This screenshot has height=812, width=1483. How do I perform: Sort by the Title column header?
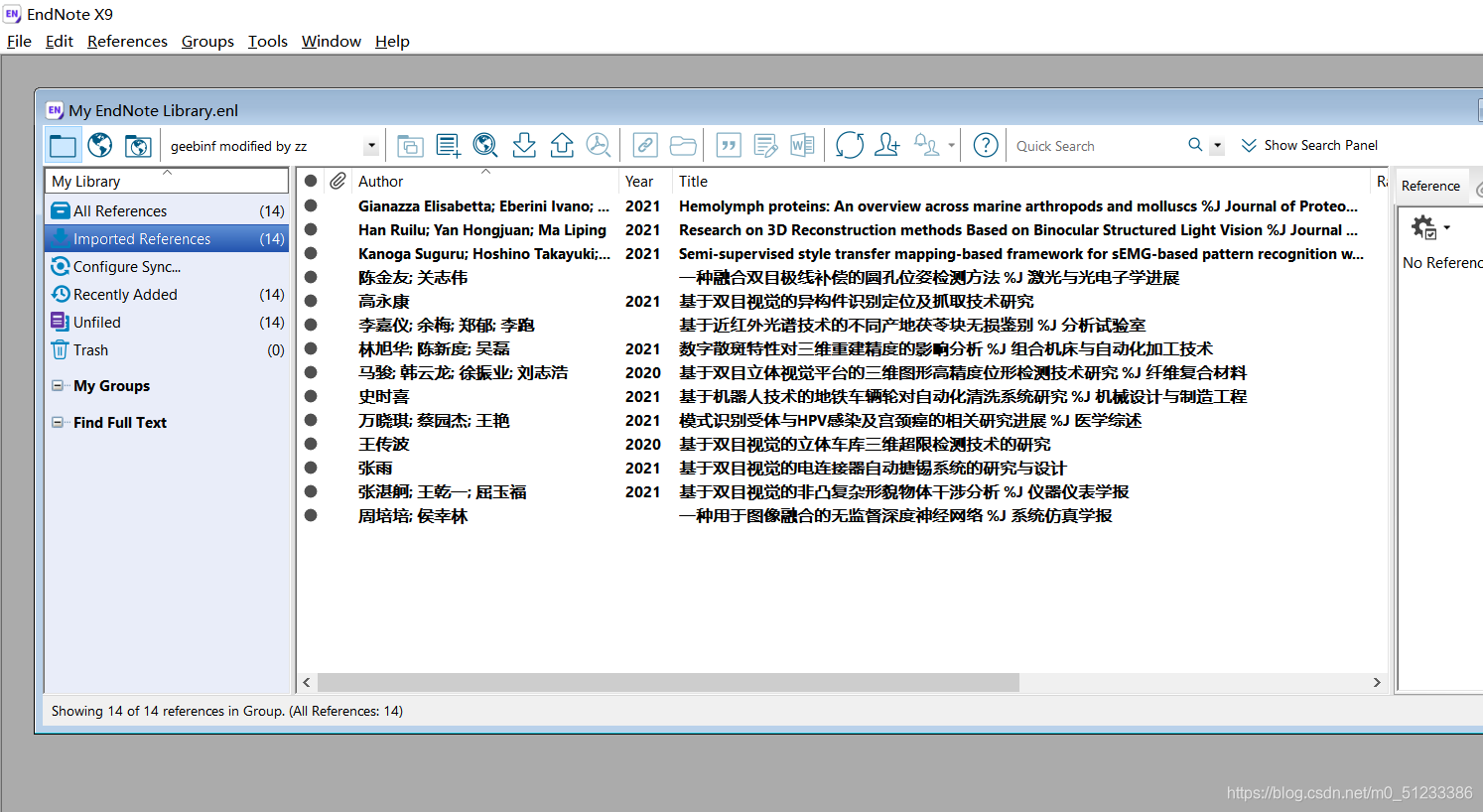click(1020, 181)
